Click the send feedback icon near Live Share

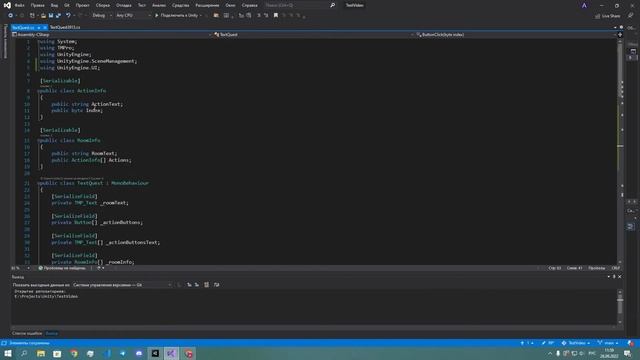pyautogui.click(x=631, y=16)
